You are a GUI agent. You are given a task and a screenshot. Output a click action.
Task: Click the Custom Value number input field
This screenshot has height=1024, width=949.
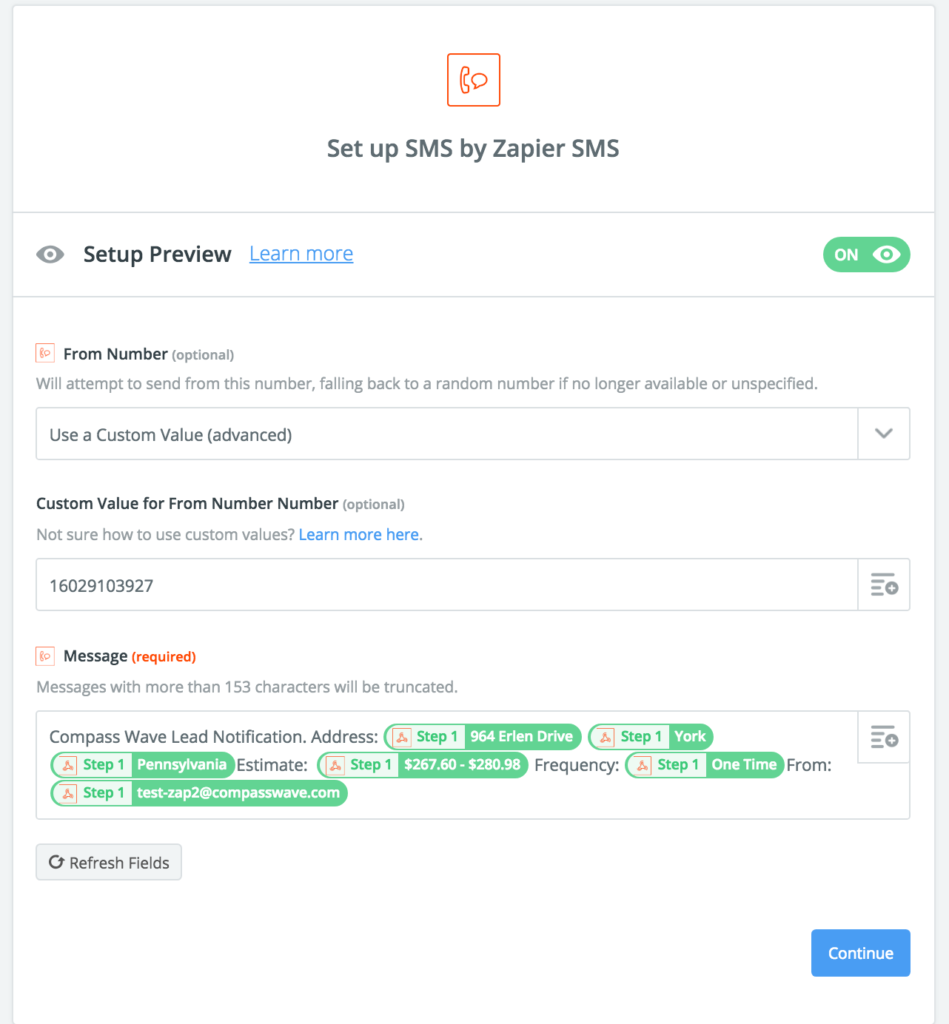point(446,585)
